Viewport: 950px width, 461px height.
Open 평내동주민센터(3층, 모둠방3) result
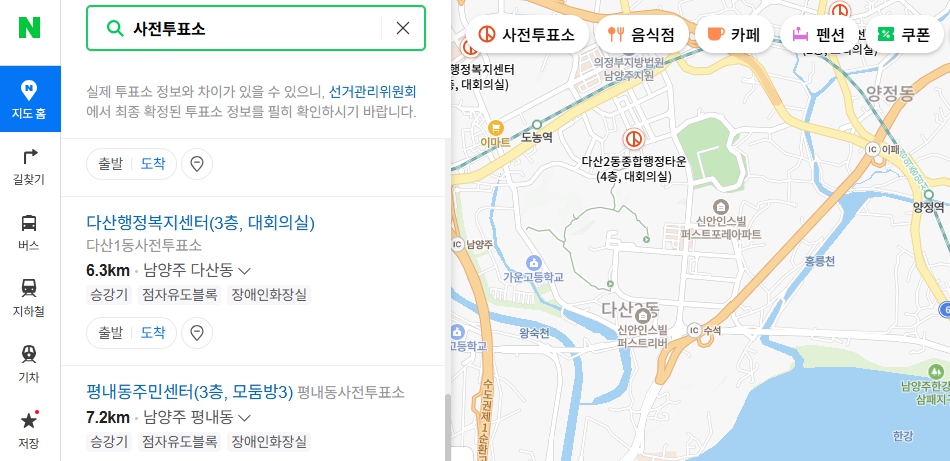tap(190, 392)
